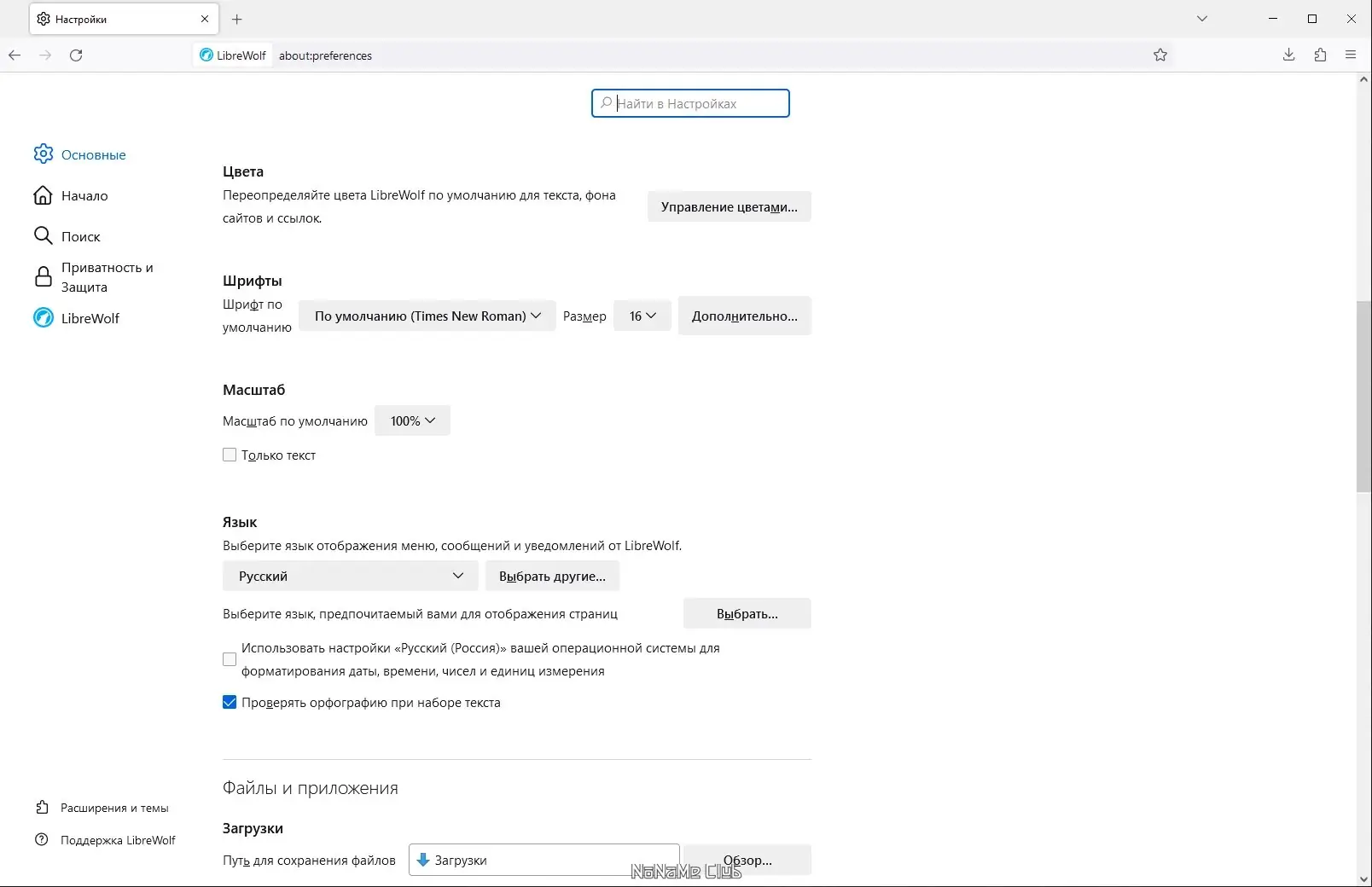
Task: Close the Настройки tab
Action: [x=205, y=19]
